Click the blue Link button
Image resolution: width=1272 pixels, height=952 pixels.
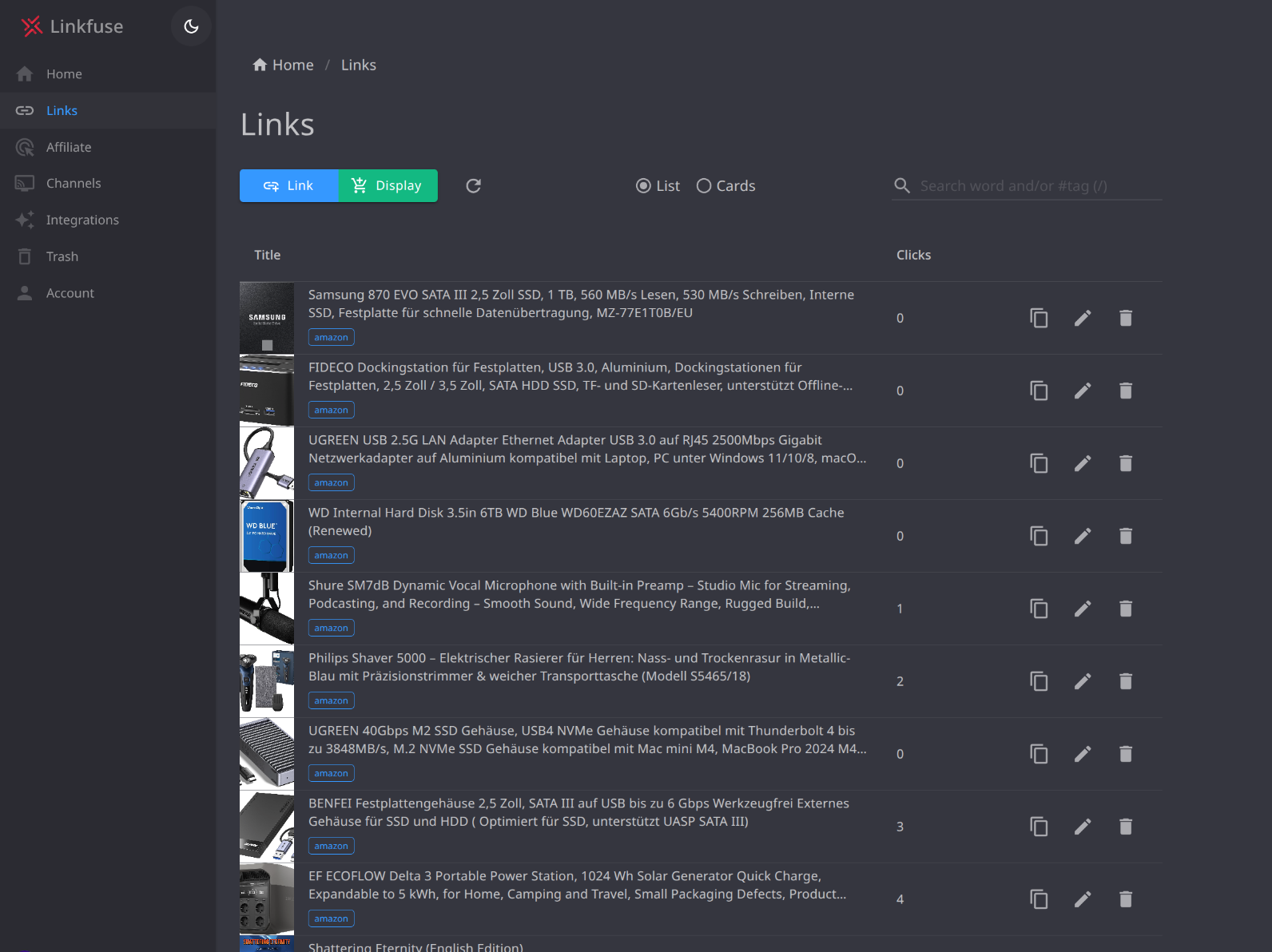pyautogui.click(x=289, y=185)
